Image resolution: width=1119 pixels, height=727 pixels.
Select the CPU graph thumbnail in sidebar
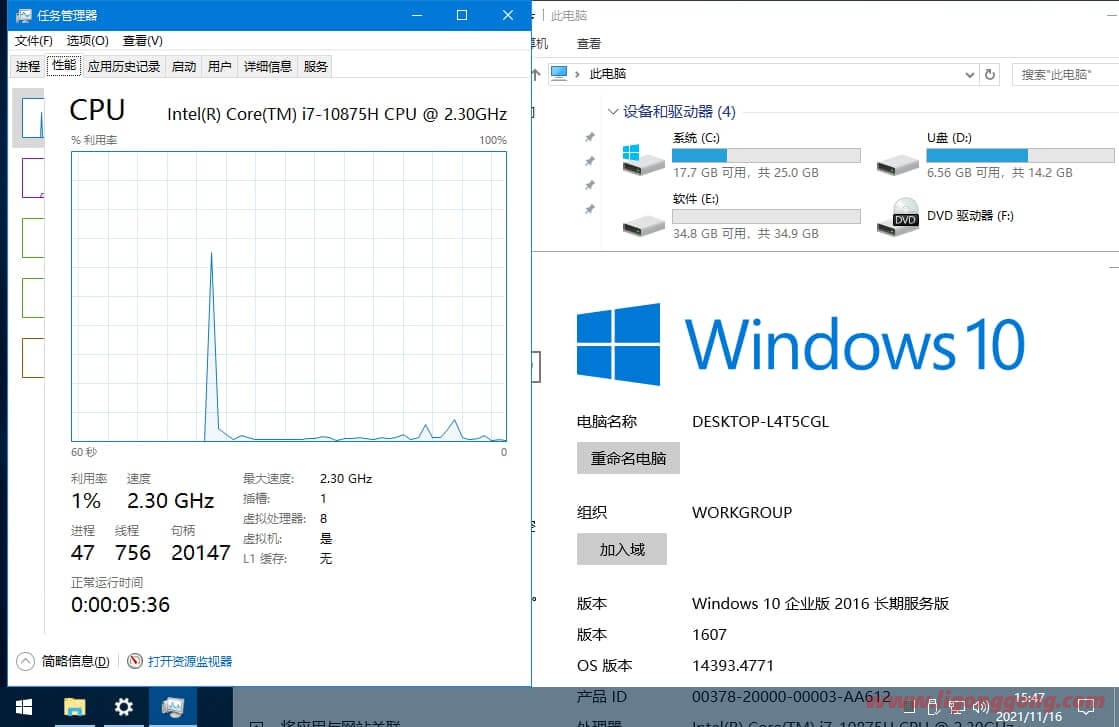coord(31,118)
